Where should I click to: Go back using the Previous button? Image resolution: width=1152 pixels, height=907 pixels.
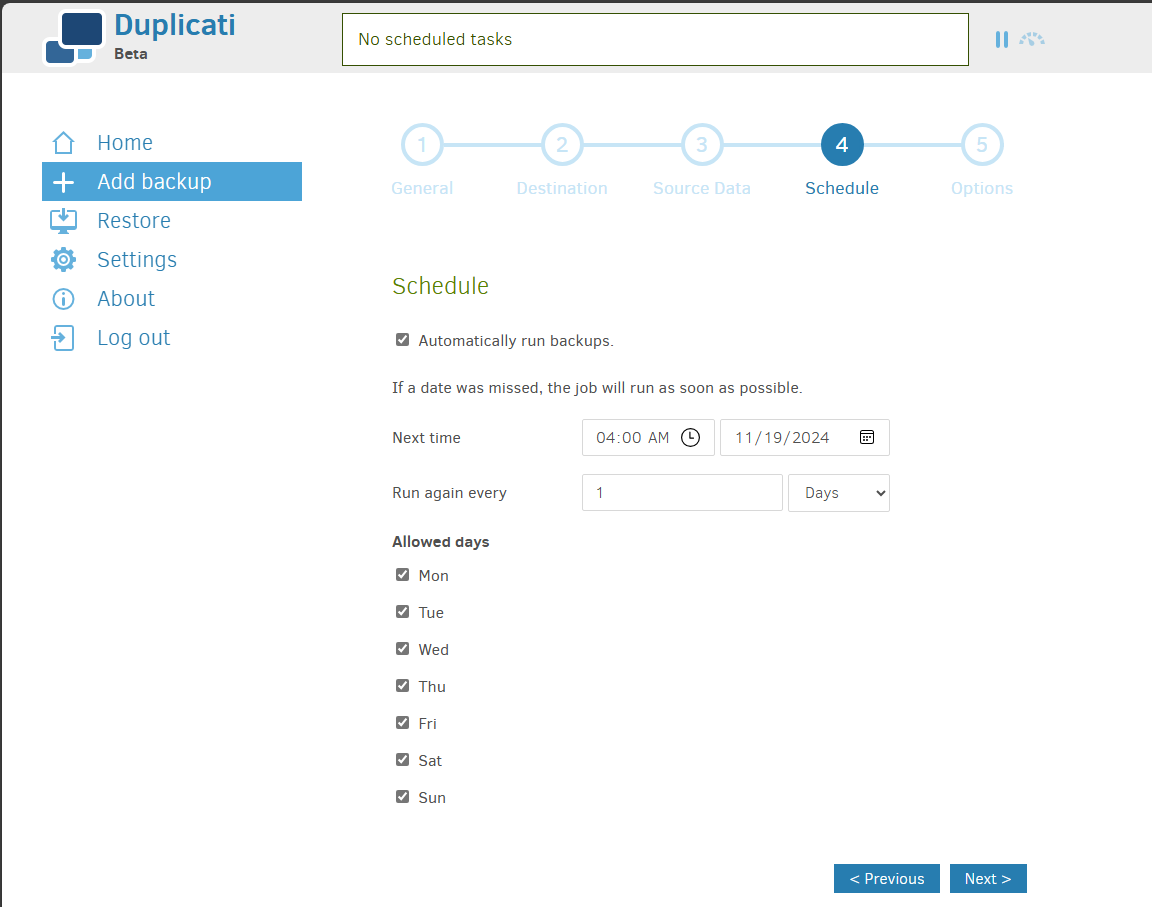tap(886, 878)
